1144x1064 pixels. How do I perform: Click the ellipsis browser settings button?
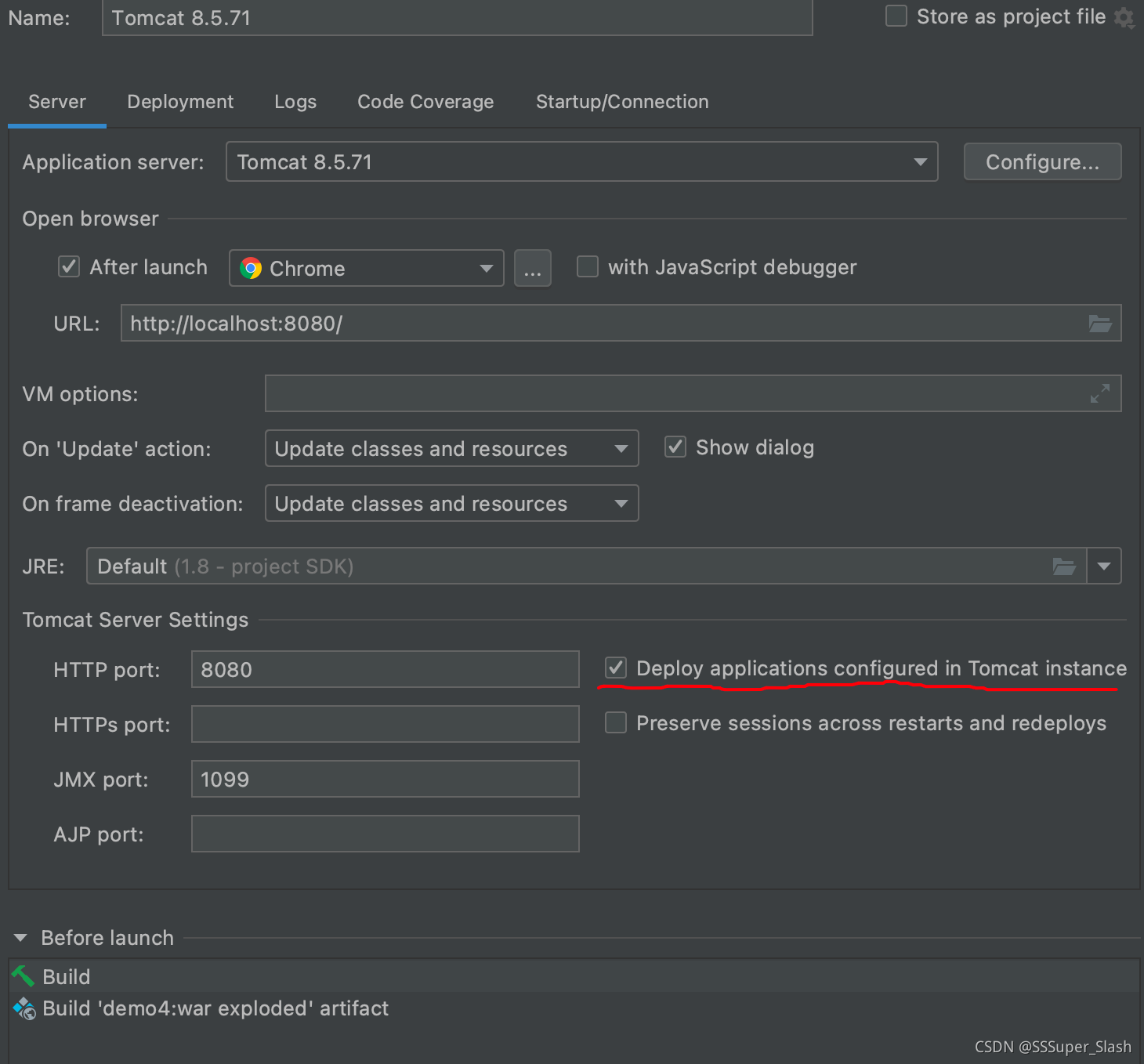533,268
